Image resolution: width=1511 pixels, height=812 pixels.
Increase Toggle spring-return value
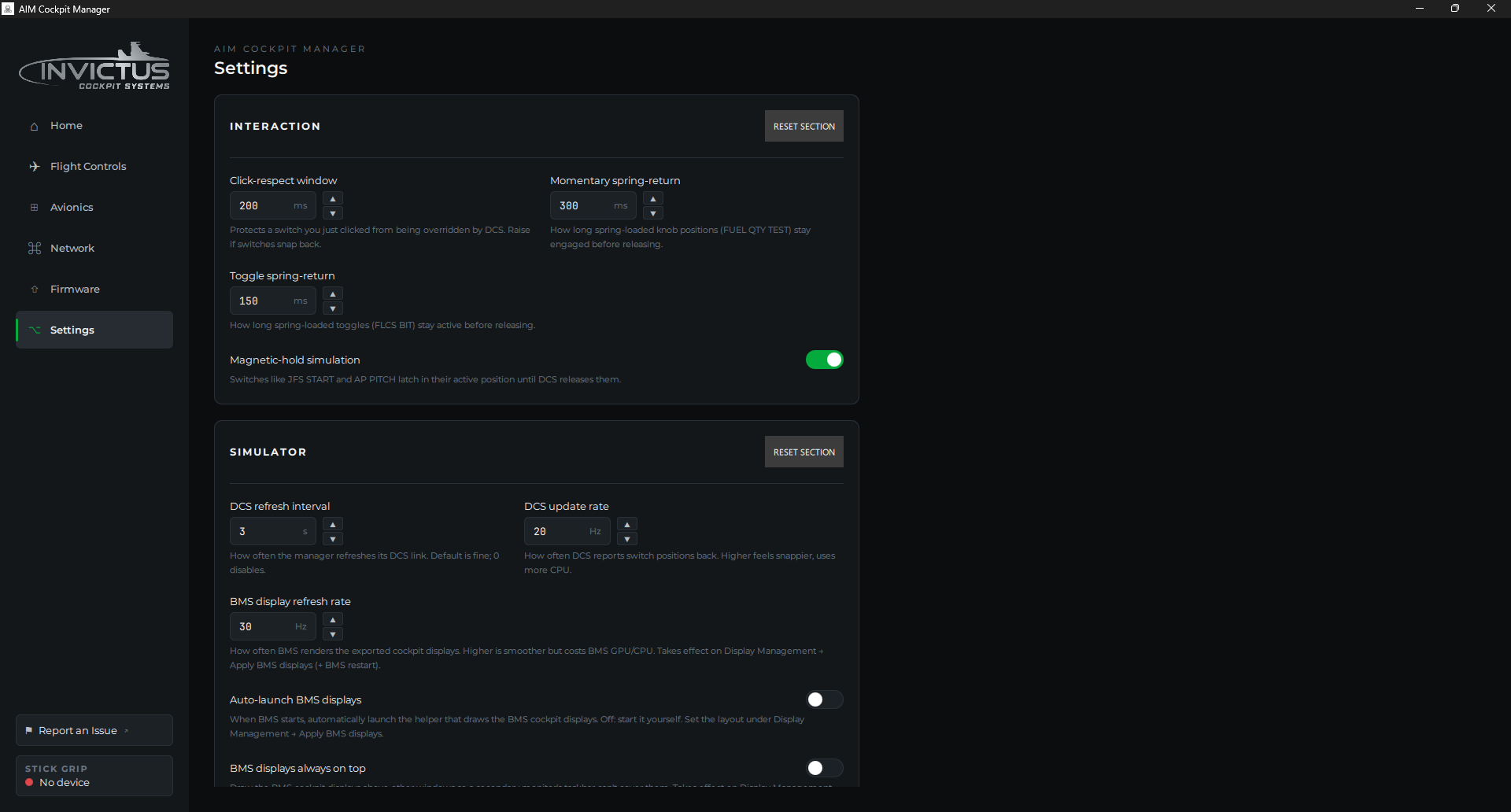(333, 293)
